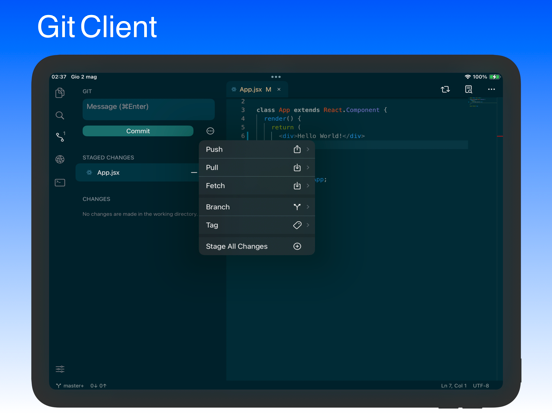552x414 pixels.
Task: Click the battery indicator in status bar
Action: (495, 77)
